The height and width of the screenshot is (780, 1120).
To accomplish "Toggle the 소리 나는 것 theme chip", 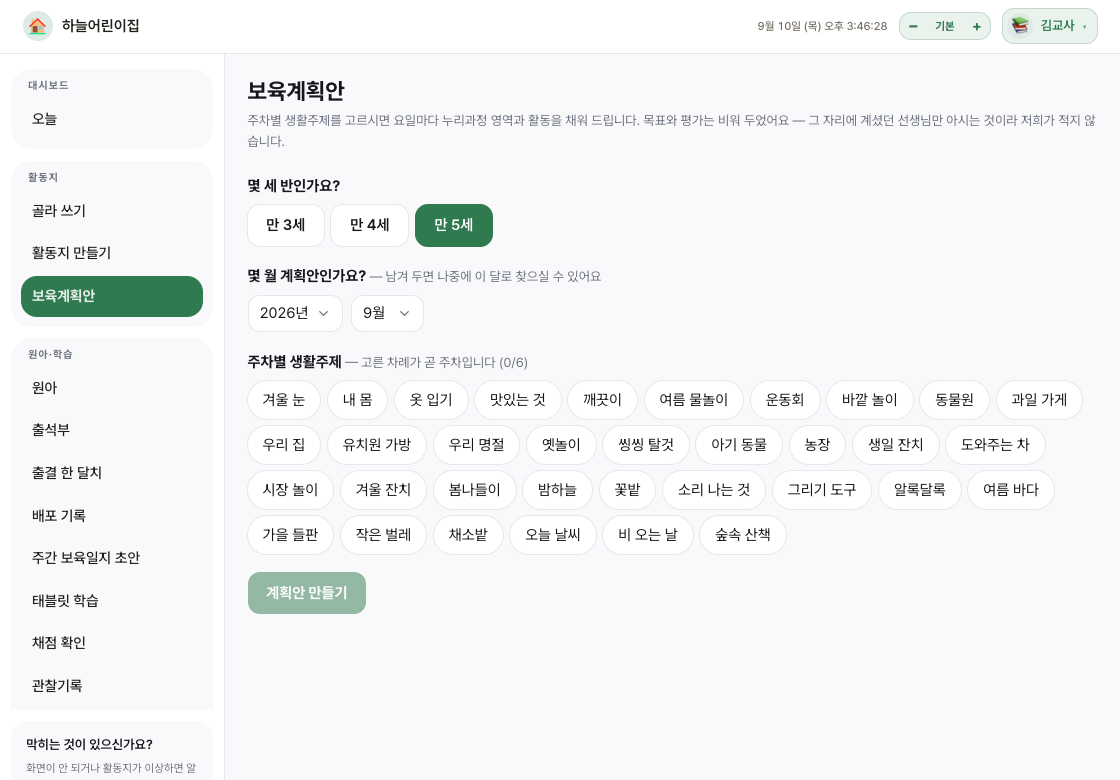I will point(714,490).
